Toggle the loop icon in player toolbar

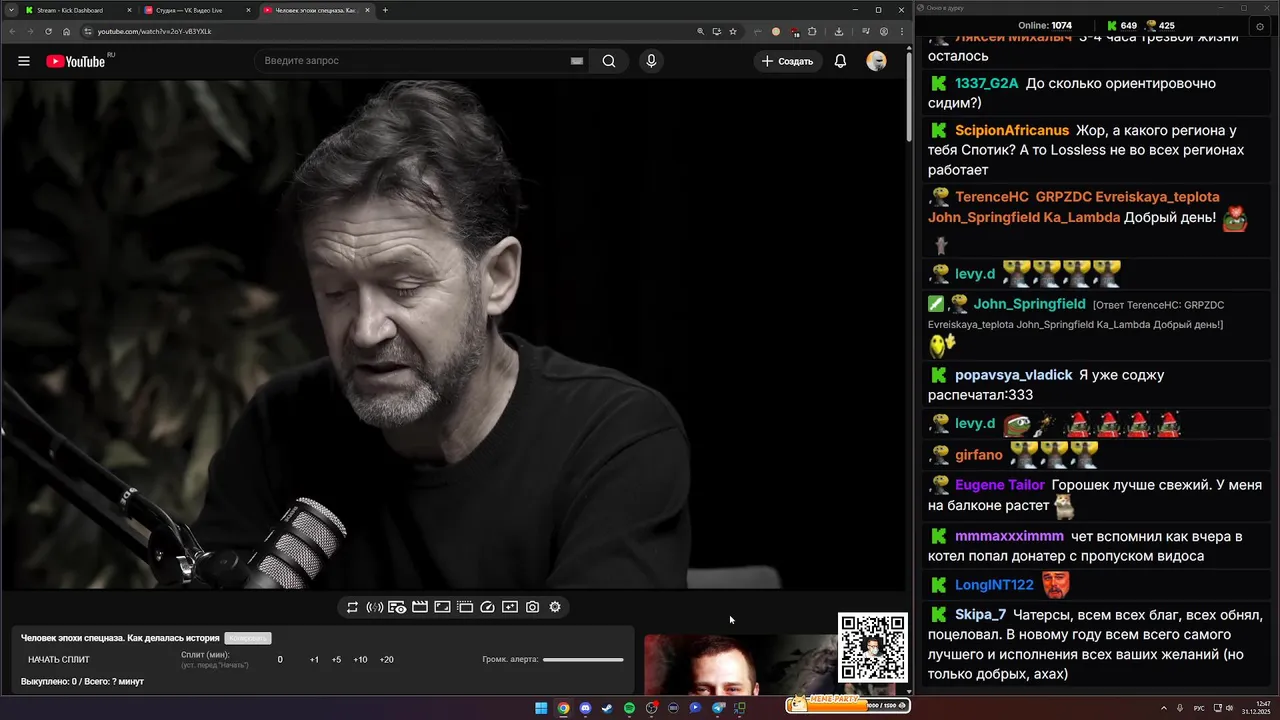(x=352, y=607)
